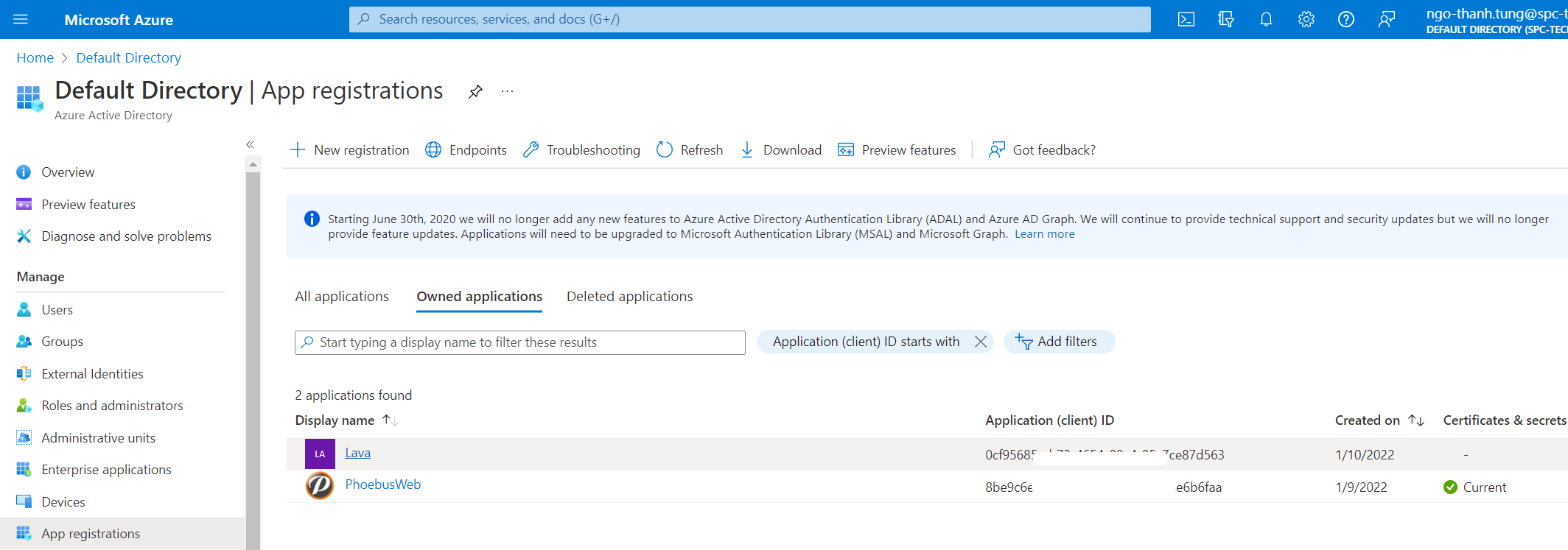Go to Default Directory breadcrumb

coord(128,57)
